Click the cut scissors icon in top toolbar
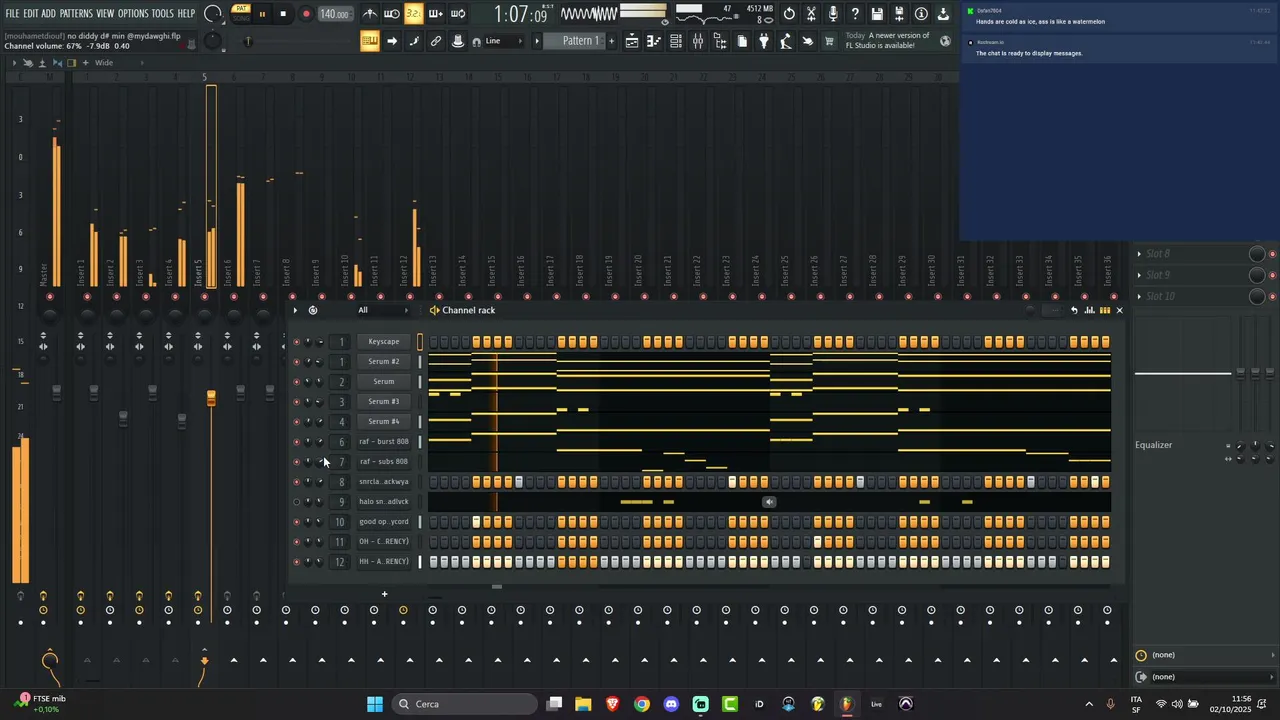1280x720 pixels. click(811, 14)
